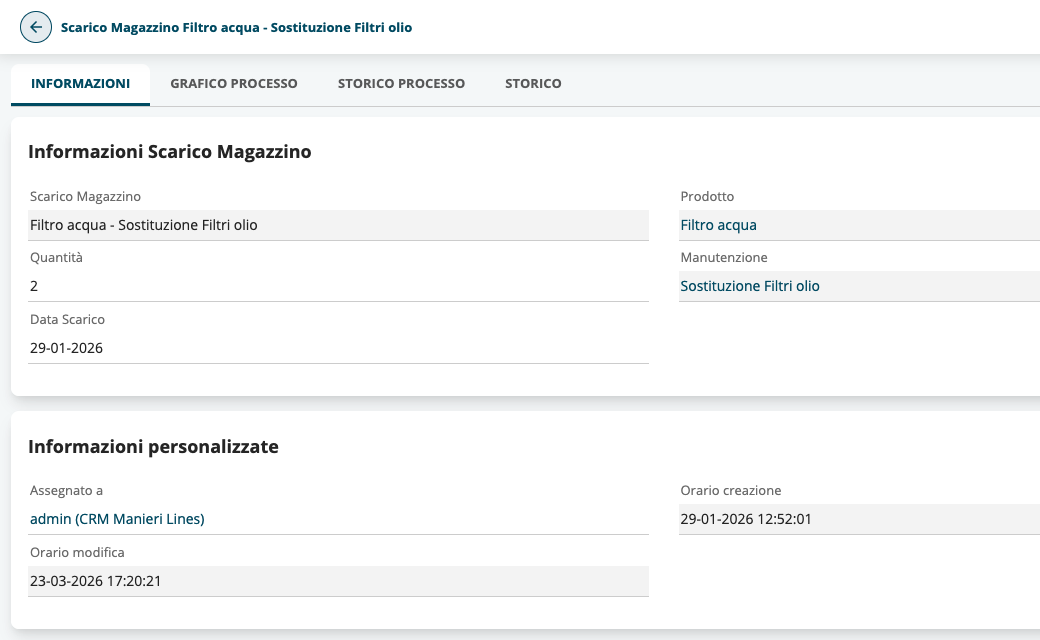Click the Quantità field with value 2
The width and height of the screenshot is (1040, 640).
click(x=338, y=286)
